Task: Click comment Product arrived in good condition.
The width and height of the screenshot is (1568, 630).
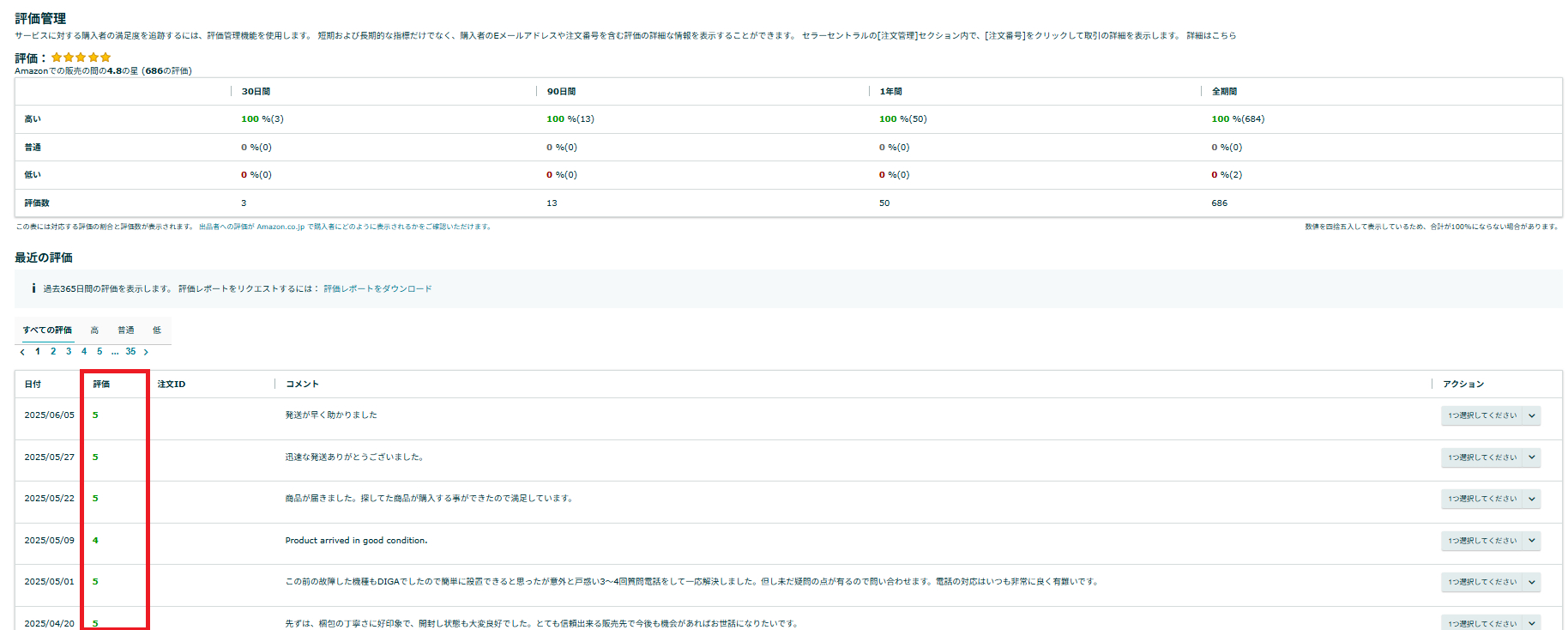Action: point(356,541)
